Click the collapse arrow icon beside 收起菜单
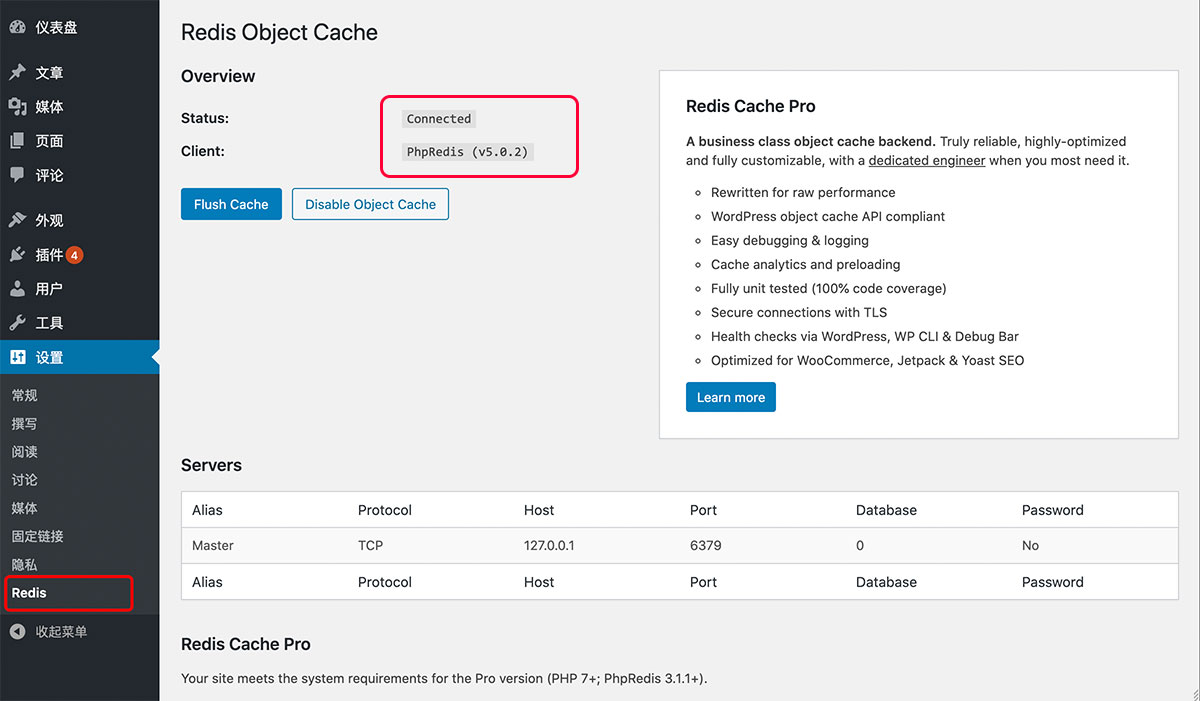The image size is (1200, 701). [x=17, y=632]
